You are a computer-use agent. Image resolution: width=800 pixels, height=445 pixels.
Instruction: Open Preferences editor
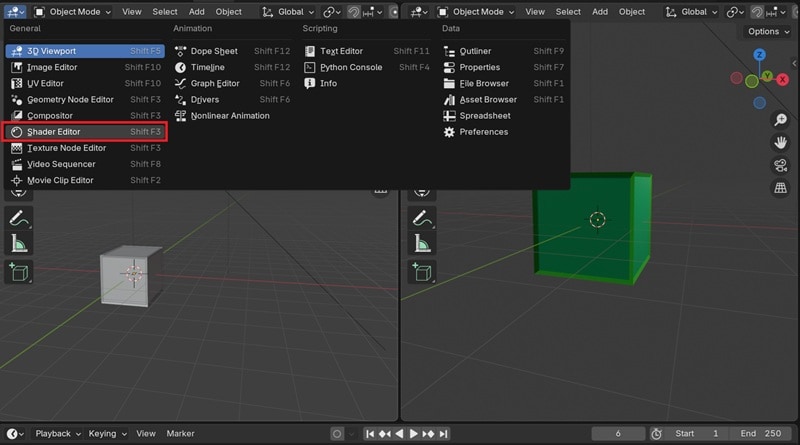tap(504, 132)
